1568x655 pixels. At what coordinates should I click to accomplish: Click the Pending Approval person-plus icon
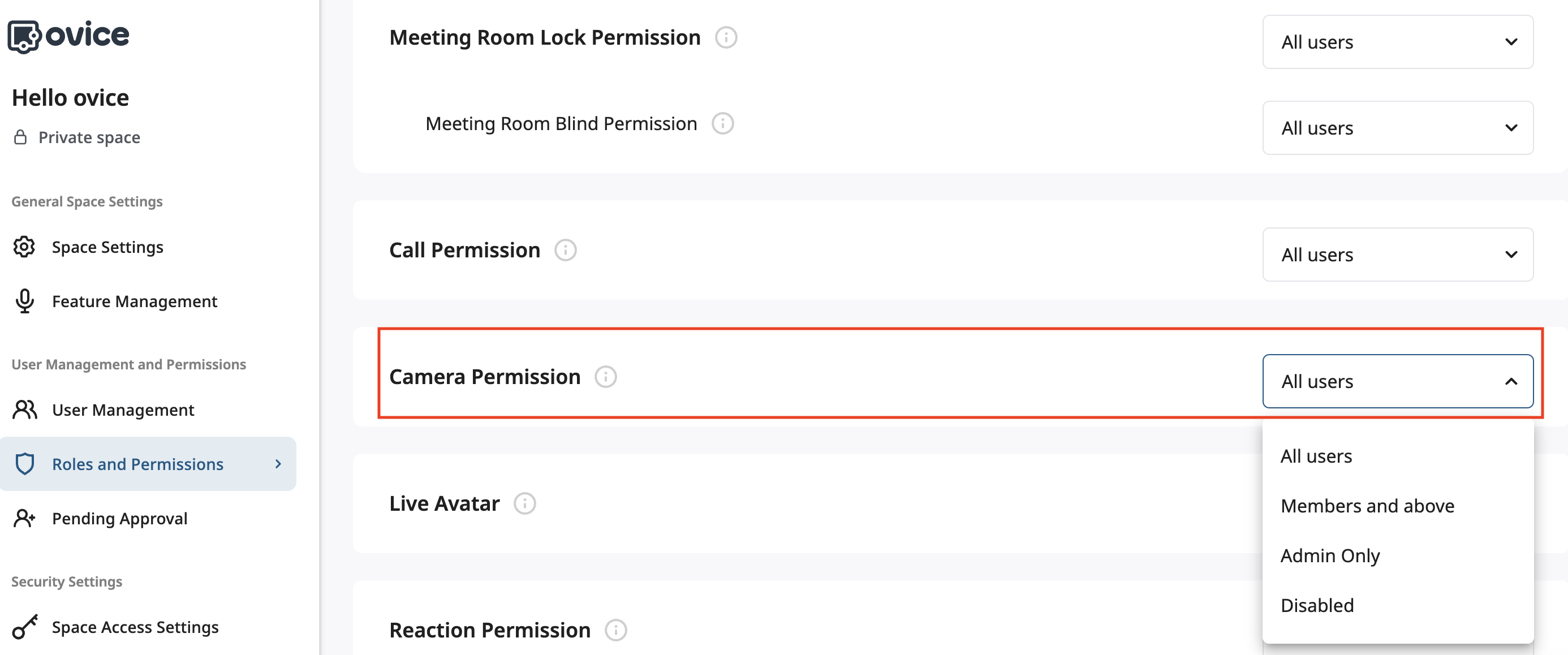pos(25,518)
